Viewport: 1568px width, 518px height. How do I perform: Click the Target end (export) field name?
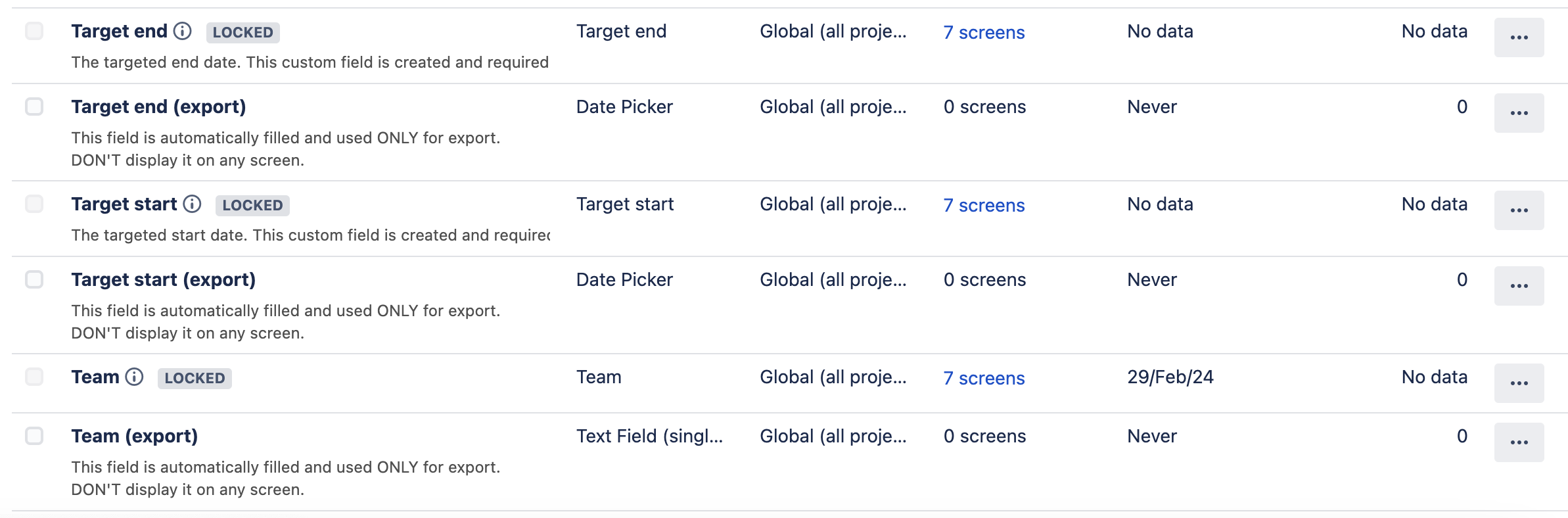pyautogui.click(x=158, y=106)
